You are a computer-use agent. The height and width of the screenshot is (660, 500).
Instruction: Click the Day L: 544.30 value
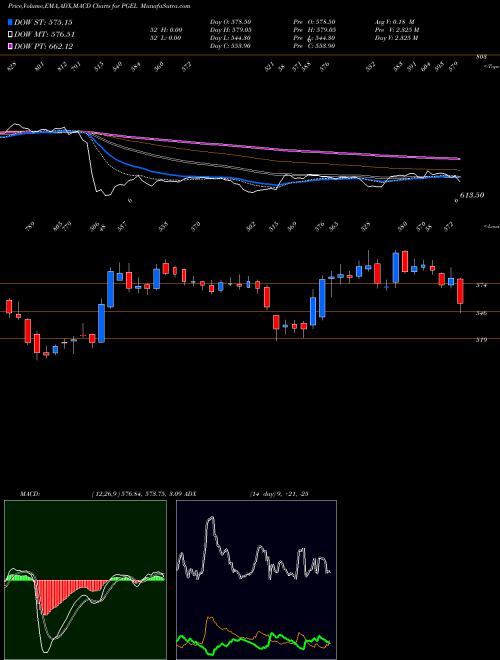tap(230, 38)
